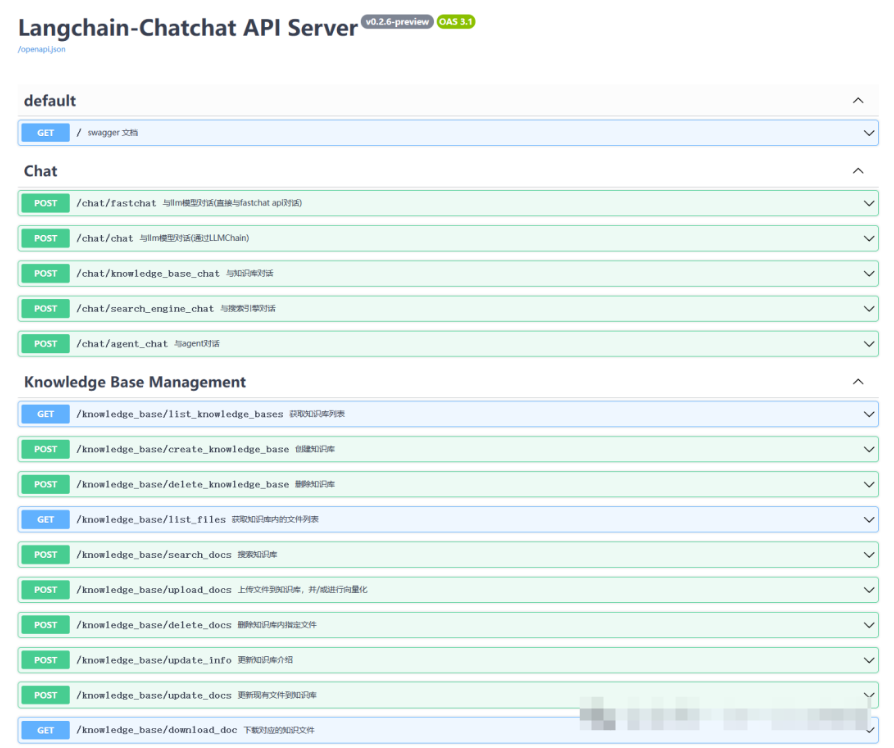This screenshot has width=894, height=748.
Task: Click POST badge for create_knowledge_base
Action: (x=46, y=449)
